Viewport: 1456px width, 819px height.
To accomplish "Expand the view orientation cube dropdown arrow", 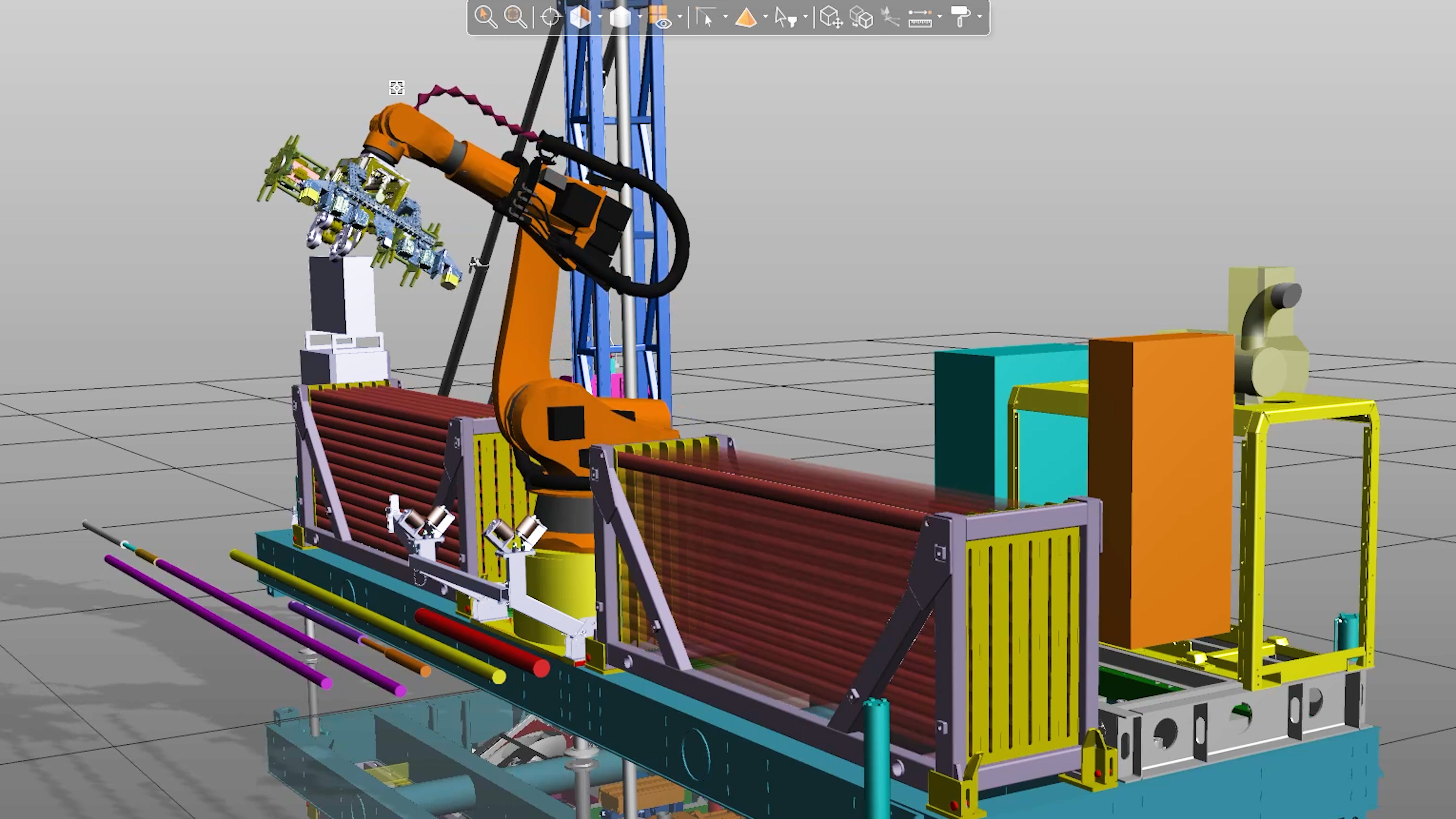I will click(600, 17).
